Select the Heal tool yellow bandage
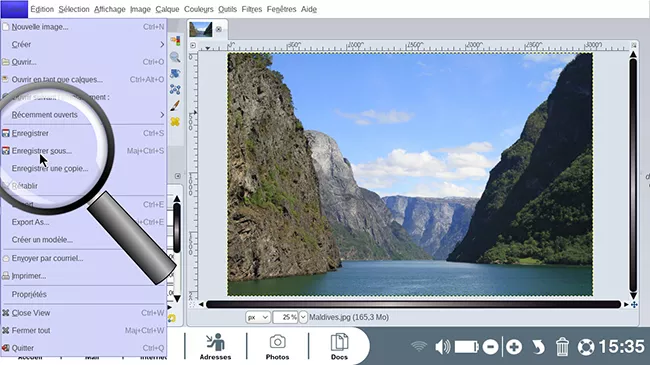Viewport: 650px width, 365px height. [175, 122]
